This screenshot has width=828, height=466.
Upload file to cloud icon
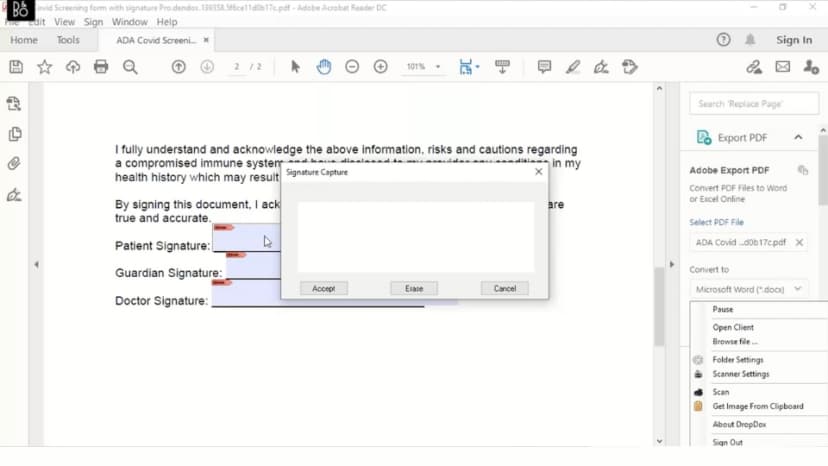coord(73,67)
